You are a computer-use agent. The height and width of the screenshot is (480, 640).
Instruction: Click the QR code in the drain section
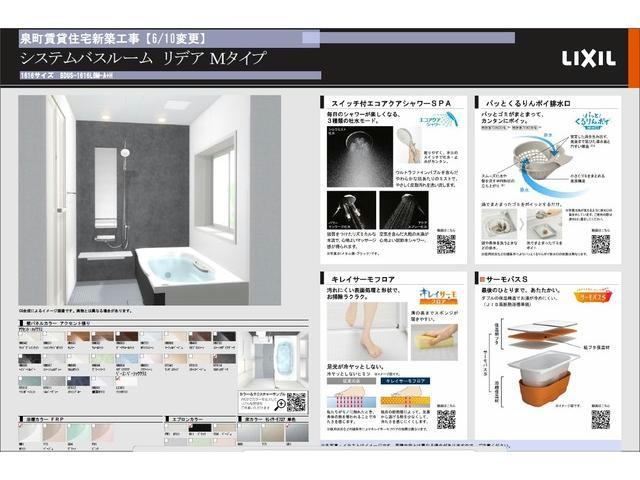[599, 243]
